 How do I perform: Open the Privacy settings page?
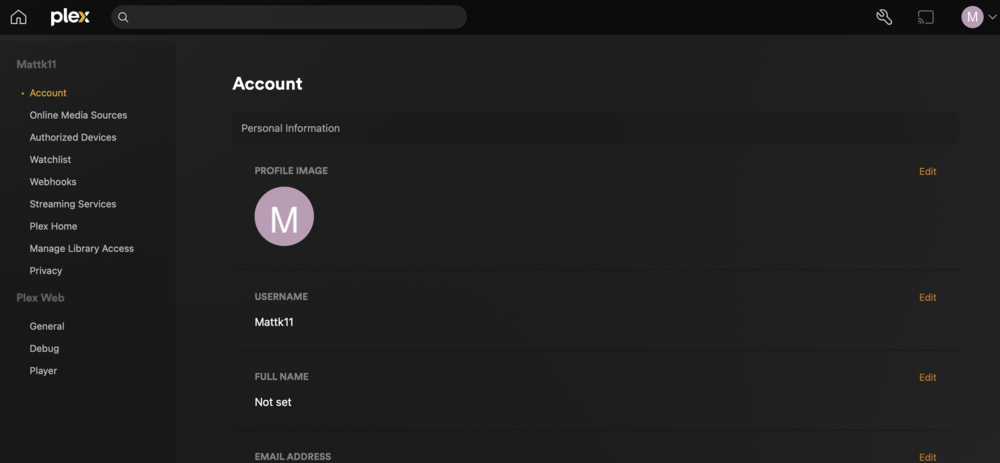tap(46, 271)
